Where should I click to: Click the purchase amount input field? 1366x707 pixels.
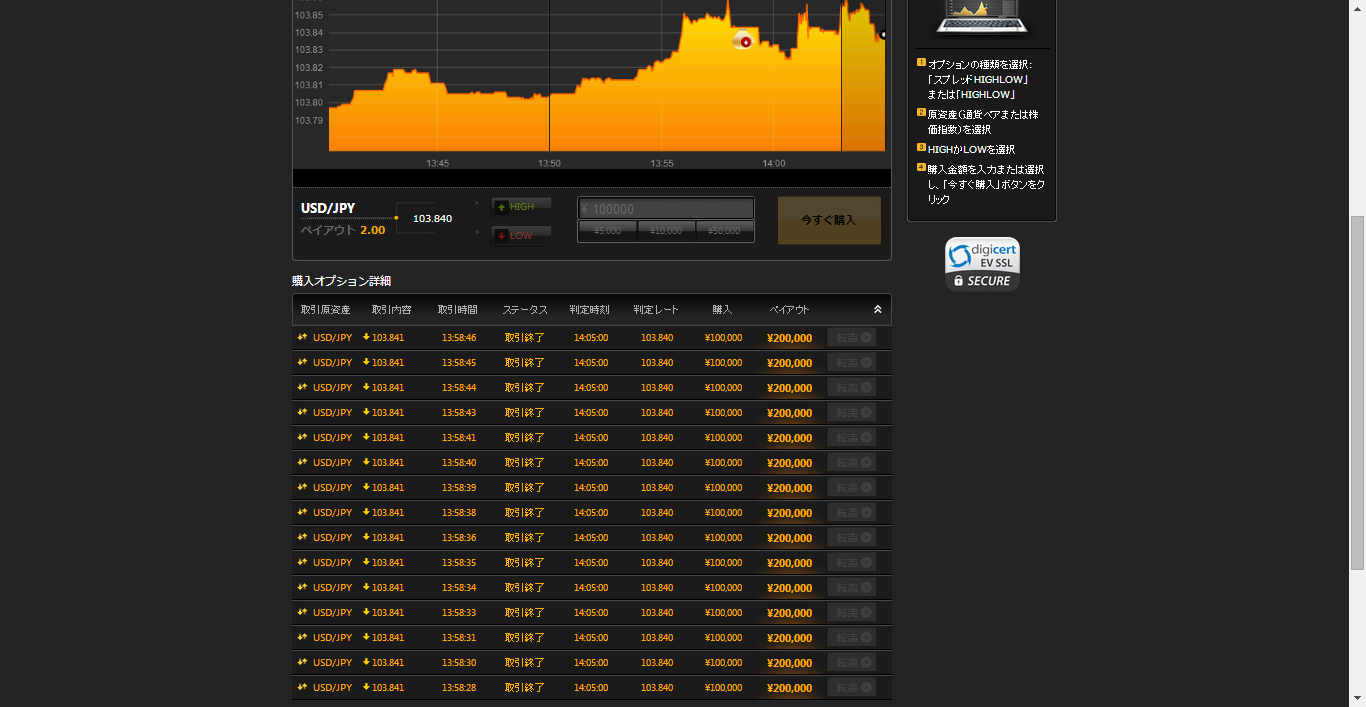pos(666,209)
